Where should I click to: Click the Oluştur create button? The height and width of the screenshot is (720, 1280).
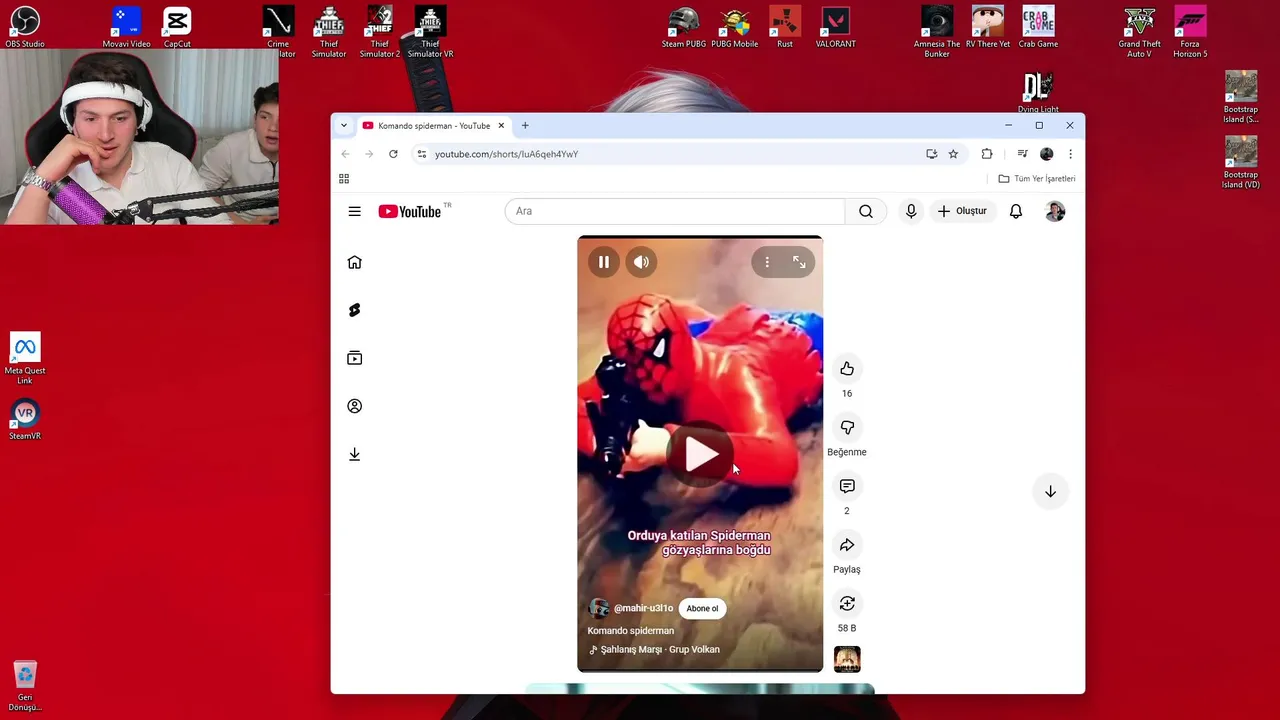pyautogui.click(x=962, y=211)
